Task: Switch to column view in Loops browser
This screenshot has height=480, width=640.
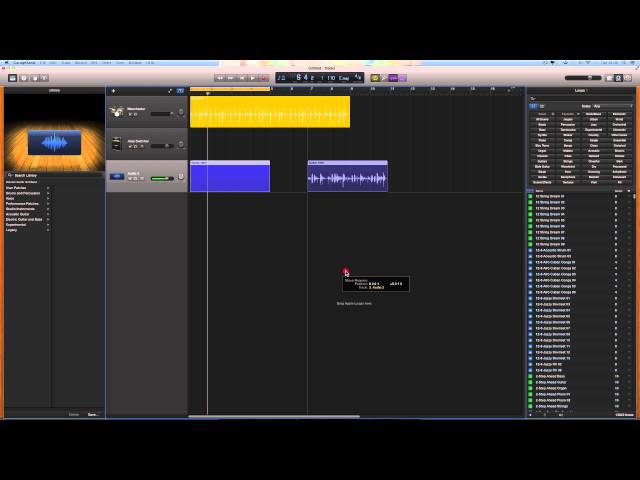Action: click(x=542, y=106)
